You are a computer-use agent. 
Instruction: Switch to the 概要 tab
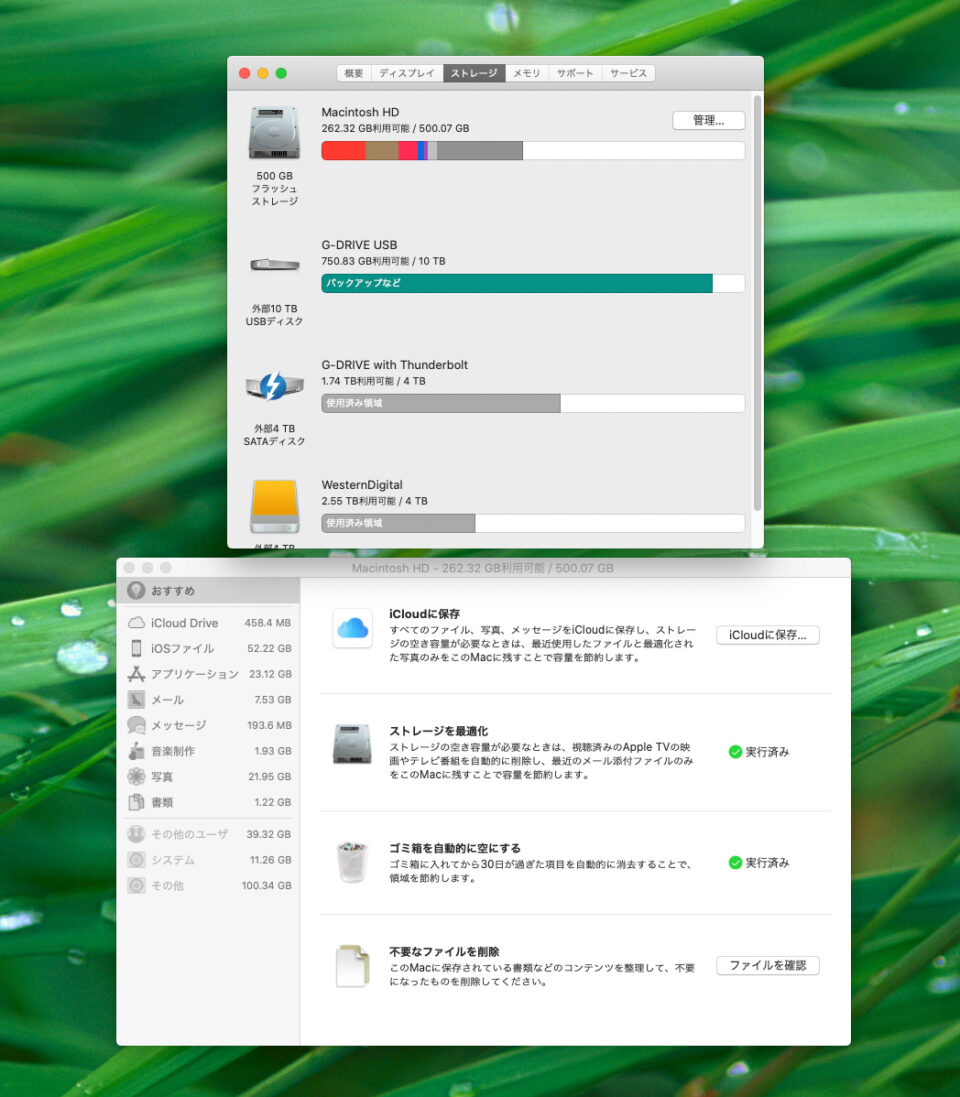tap(354, 73)
